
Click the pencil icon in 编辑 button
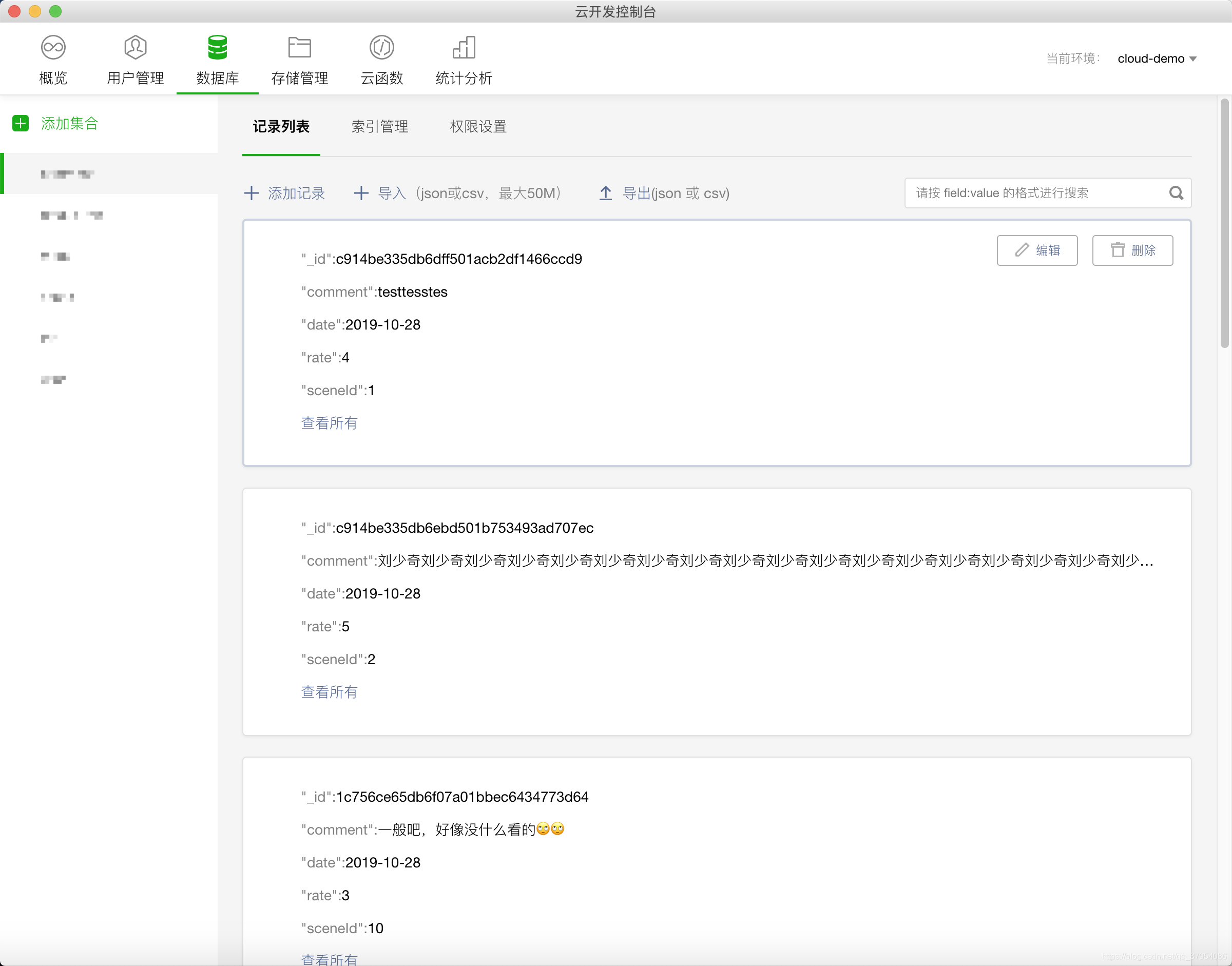(1022, 250)
